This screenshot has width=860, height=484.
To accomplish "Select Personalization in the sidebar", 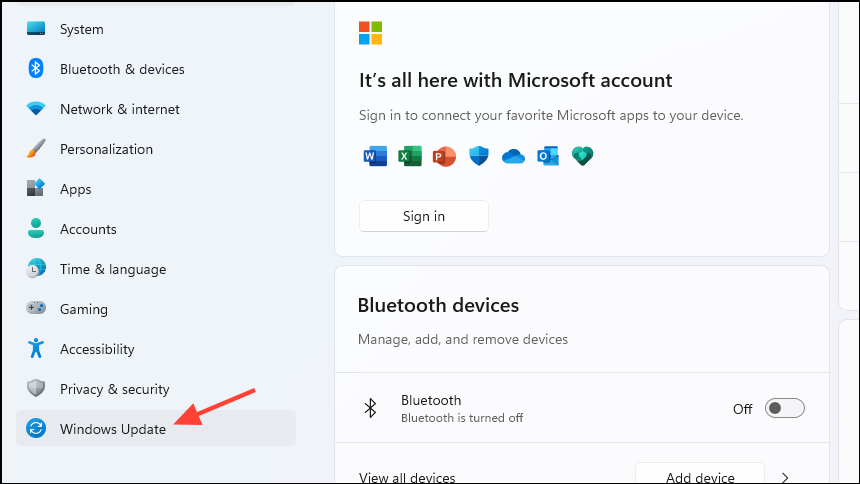I will click(156, 149).
